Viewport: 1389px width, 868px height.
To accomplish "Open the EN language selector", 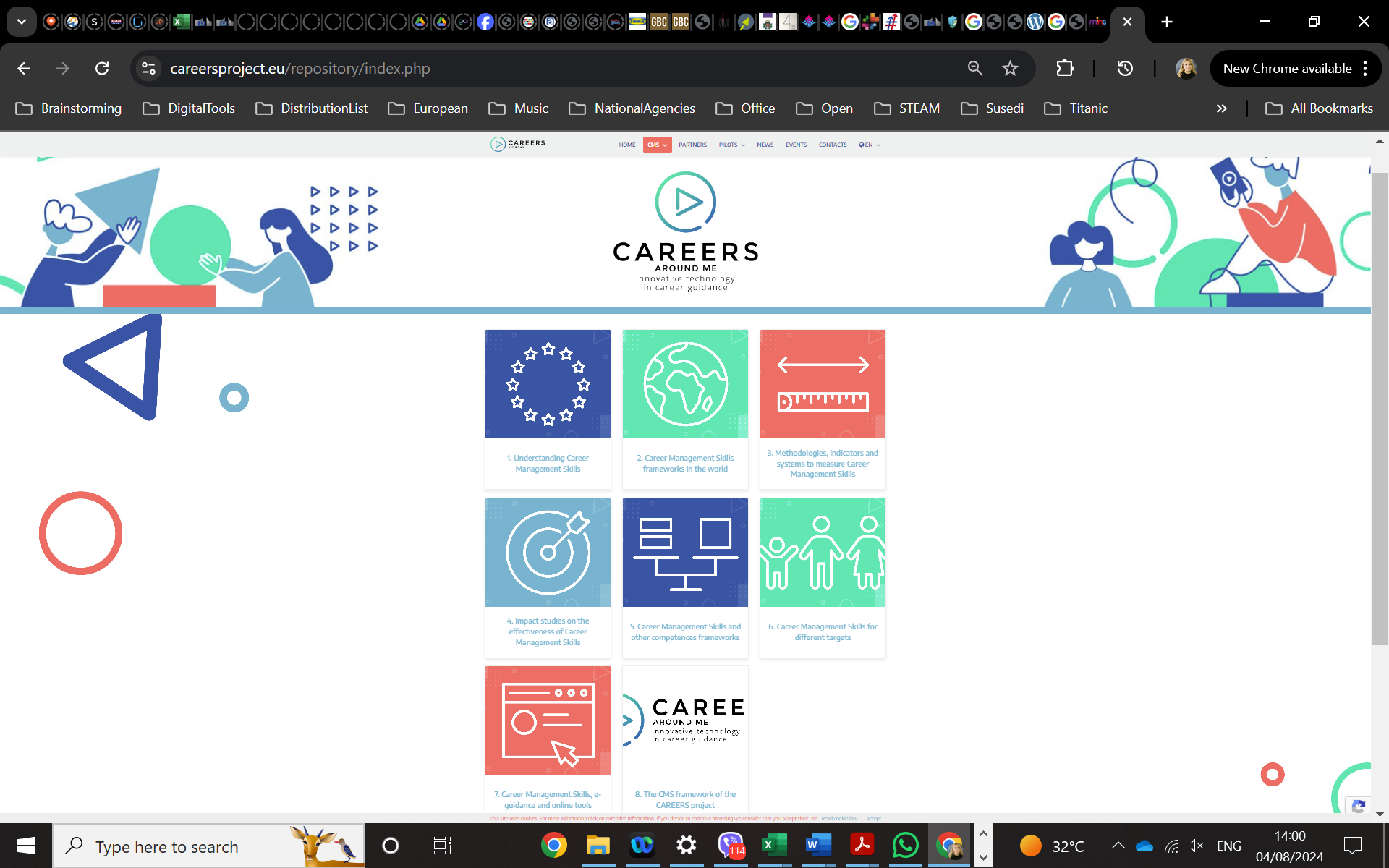I will point(870,145).
